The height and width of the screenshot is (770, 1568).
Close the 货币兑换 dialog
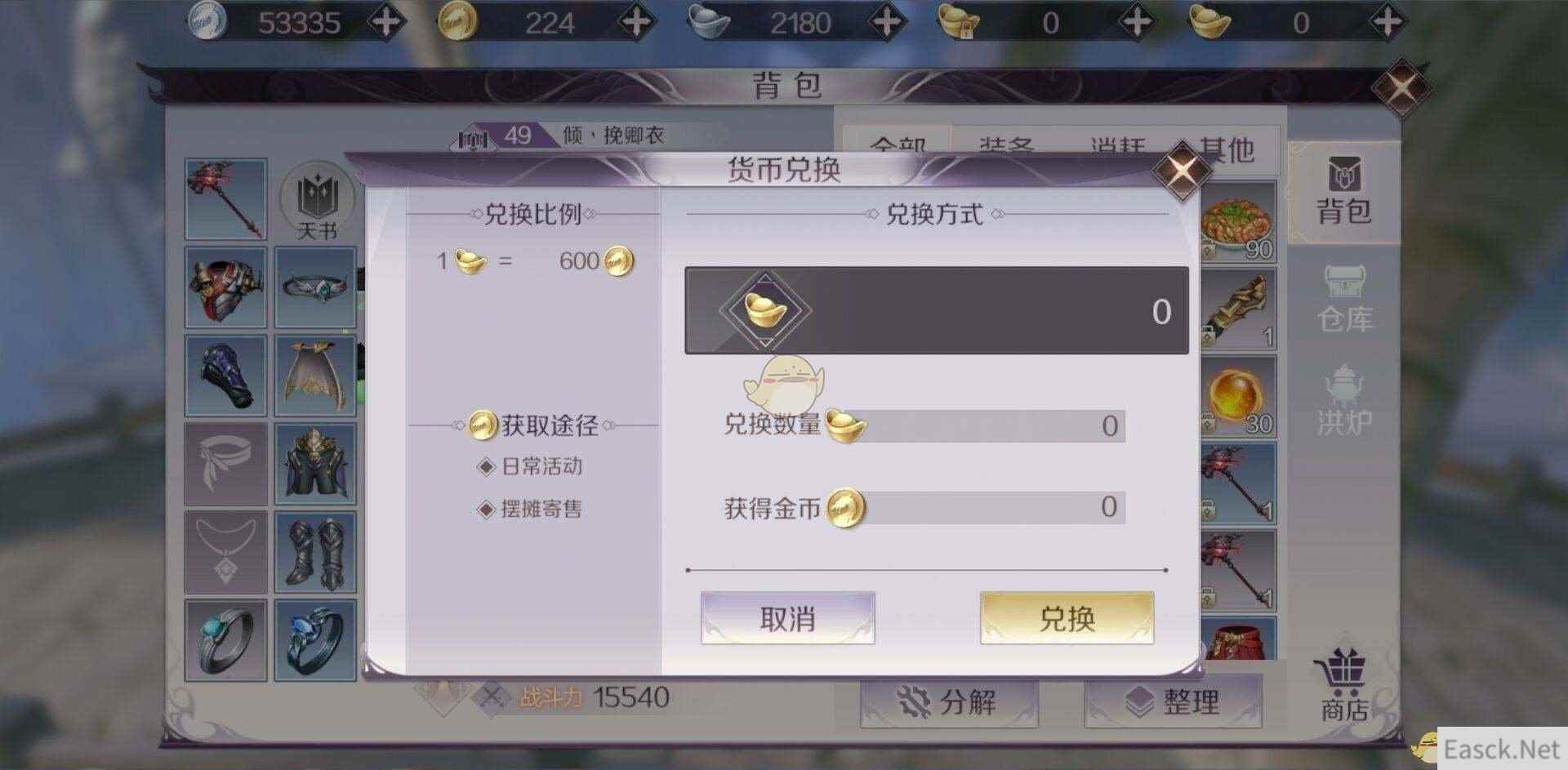tap(1181, 171)
